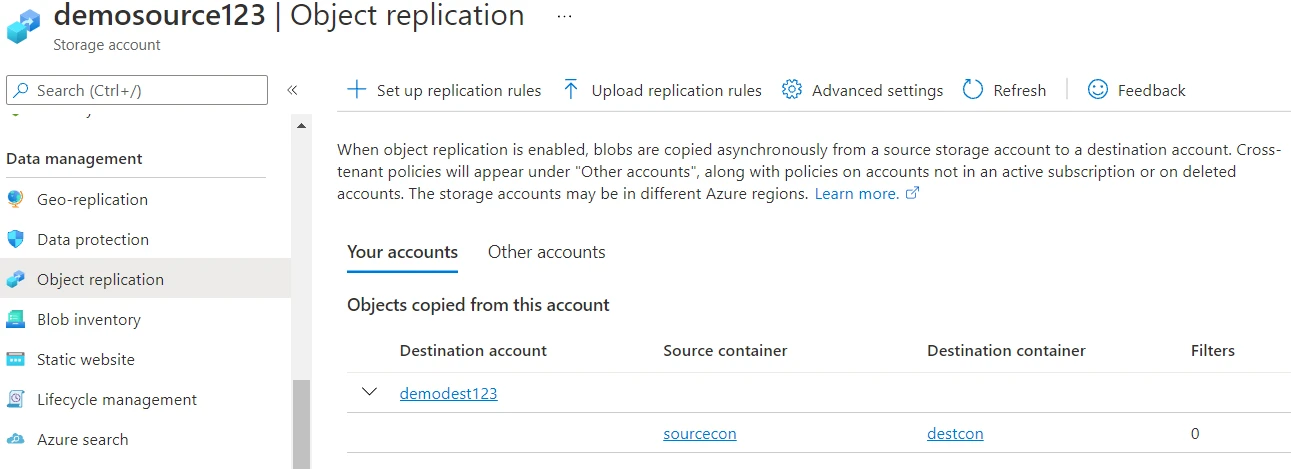
Task: Click the search magnifier icon in sidebar
Action: (21, 90)
